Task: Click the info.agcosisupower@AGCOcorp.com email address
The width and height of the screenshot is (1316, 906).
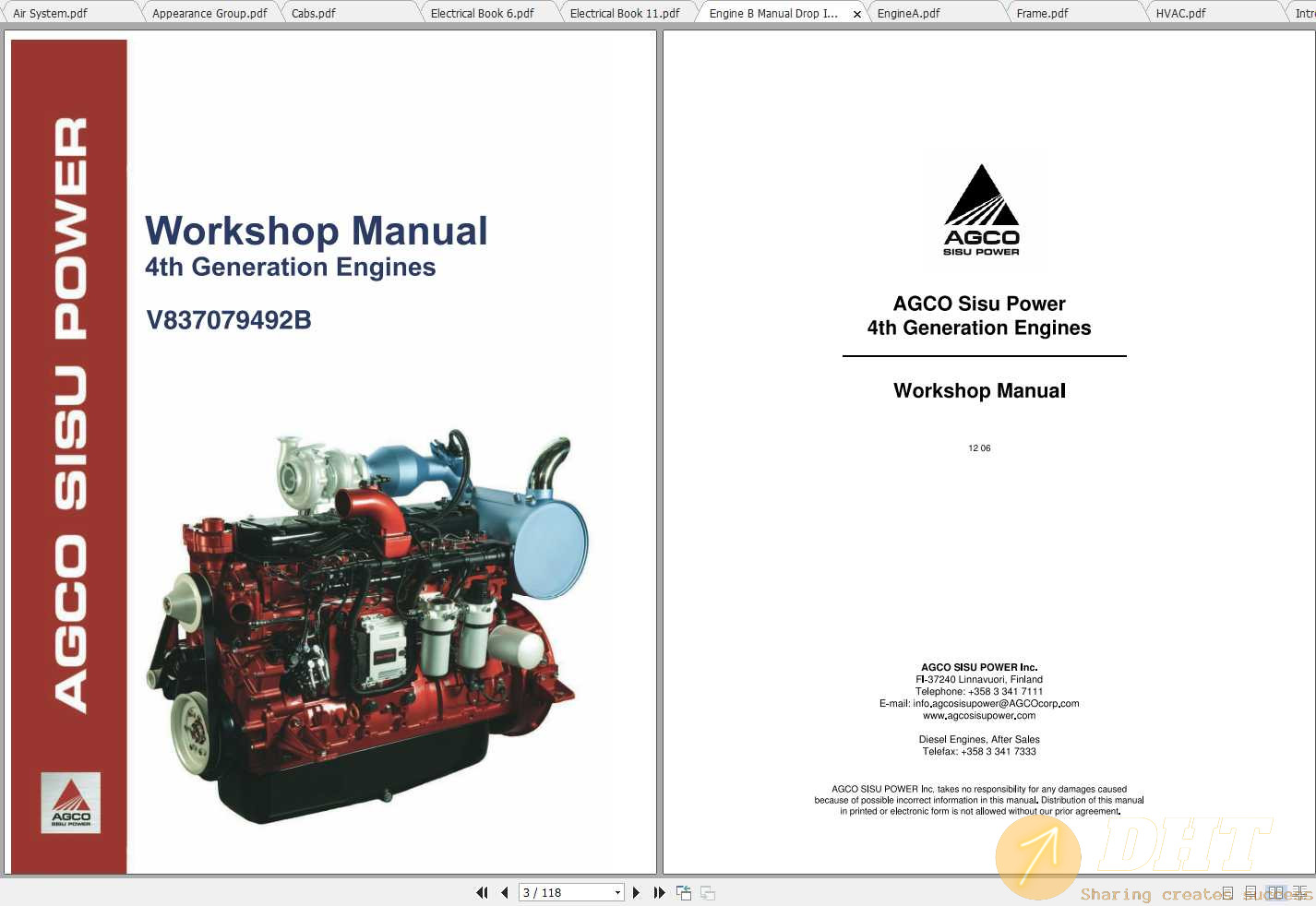Action: (996, 703)
